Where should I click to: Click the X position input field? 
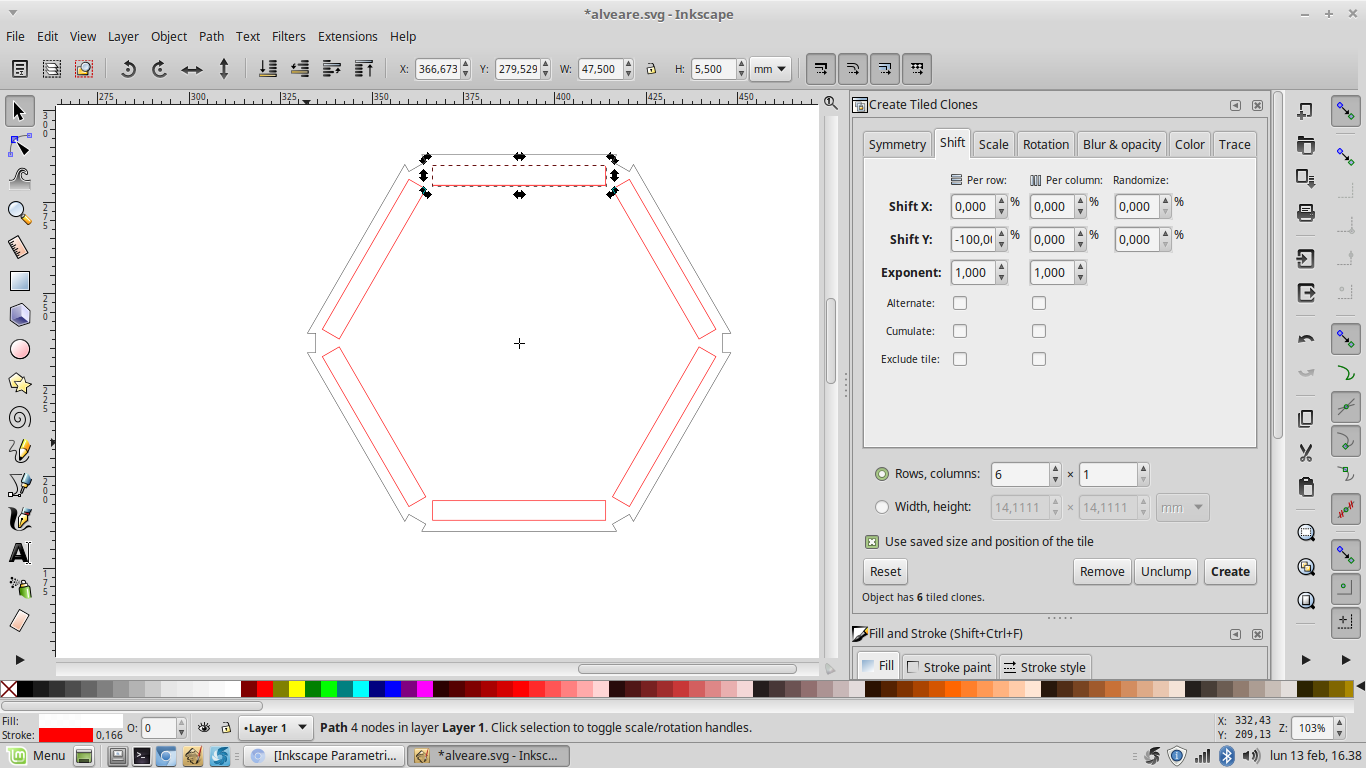[437, 69]
